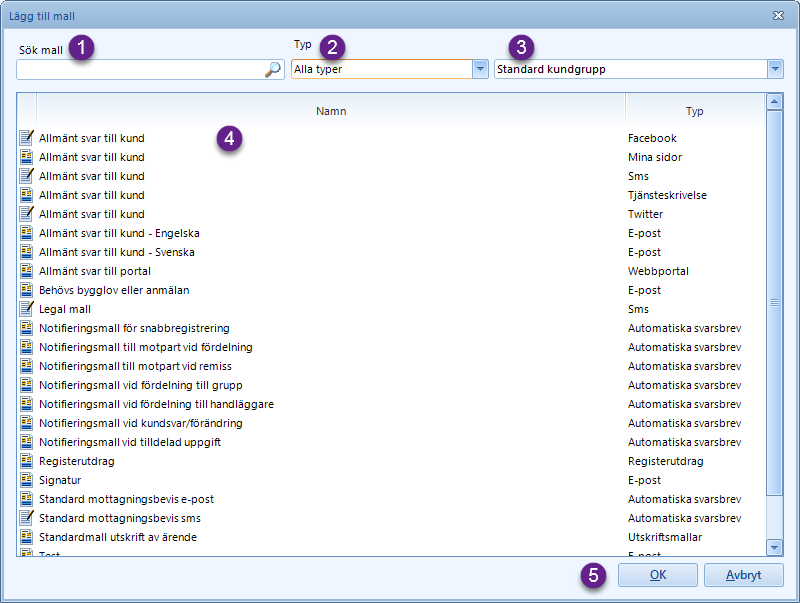
Task: Click the scrollbar up arrow in template list
Action: coord(774,102)
